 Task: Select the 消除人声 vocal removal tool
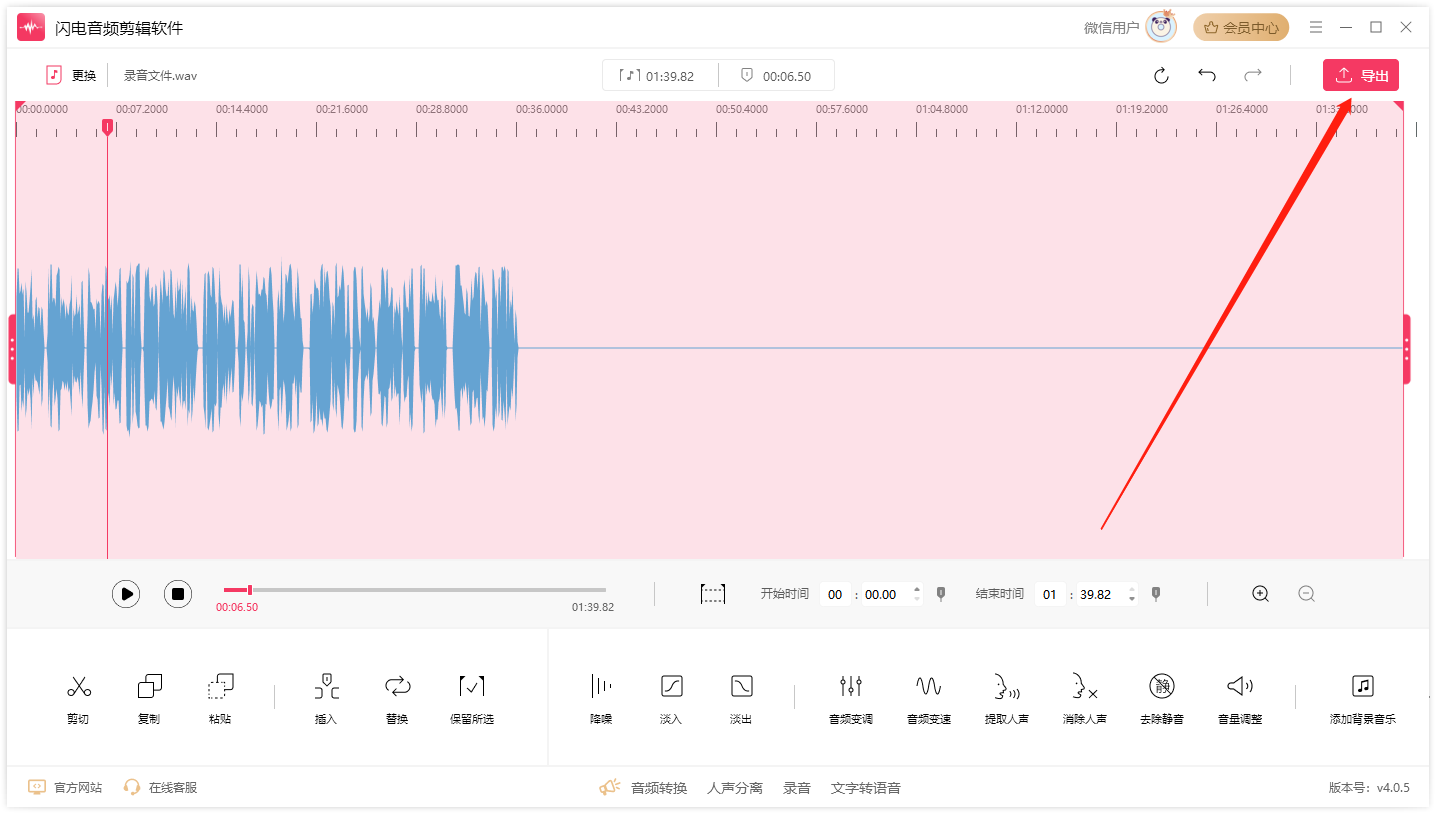pos(1083,697)
